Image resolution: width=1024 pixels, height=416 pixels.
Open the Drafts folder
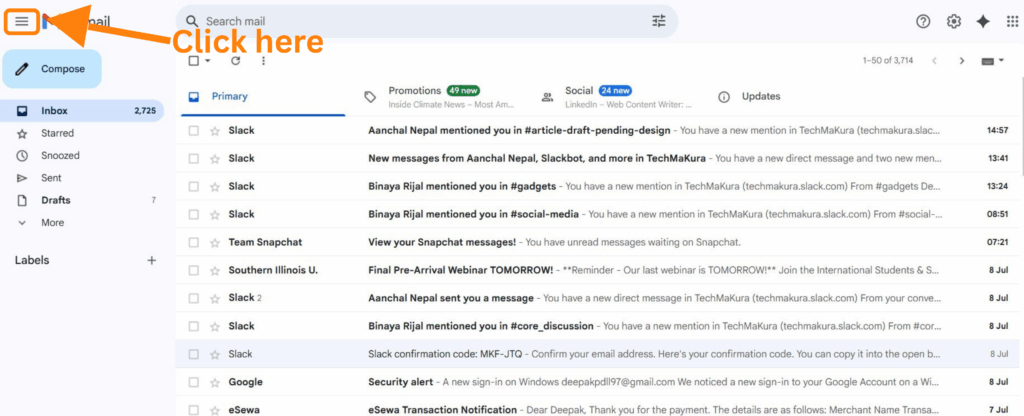pyautogui.click(x=82, y=200)
